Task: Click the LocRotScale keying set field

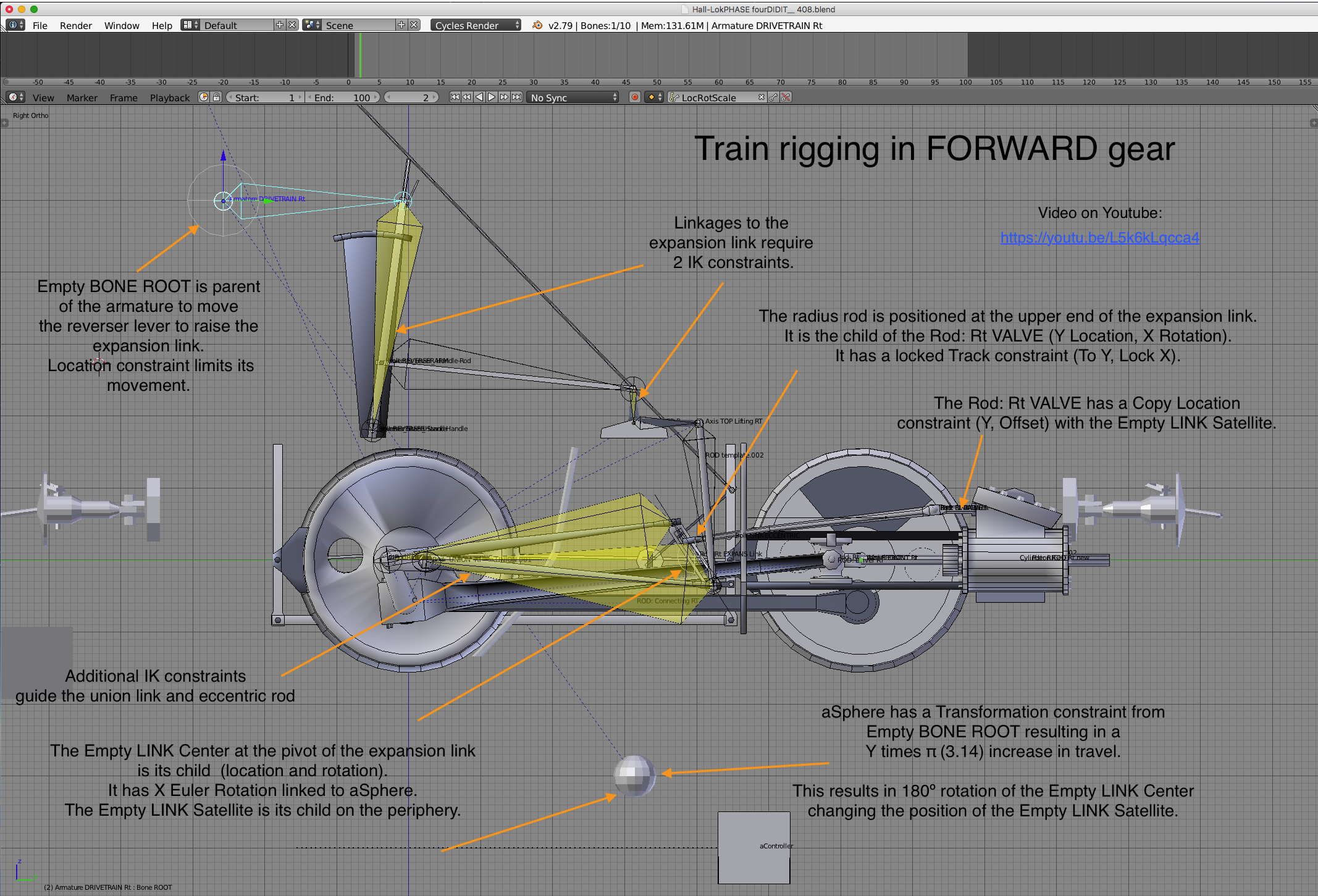Action: (x=718, y=98)
